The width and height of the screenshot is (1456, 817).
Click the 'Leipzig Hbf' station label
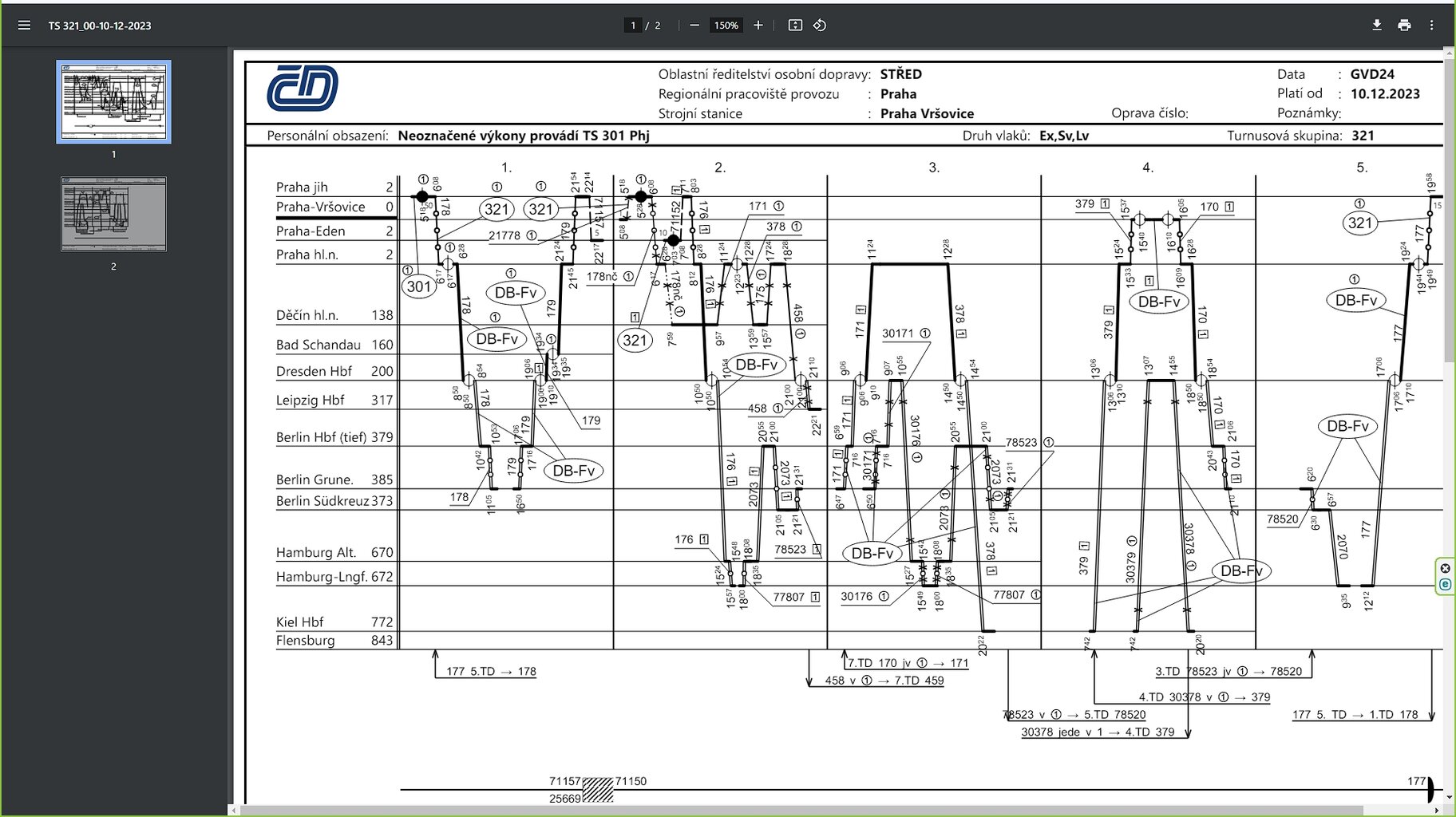310,400
